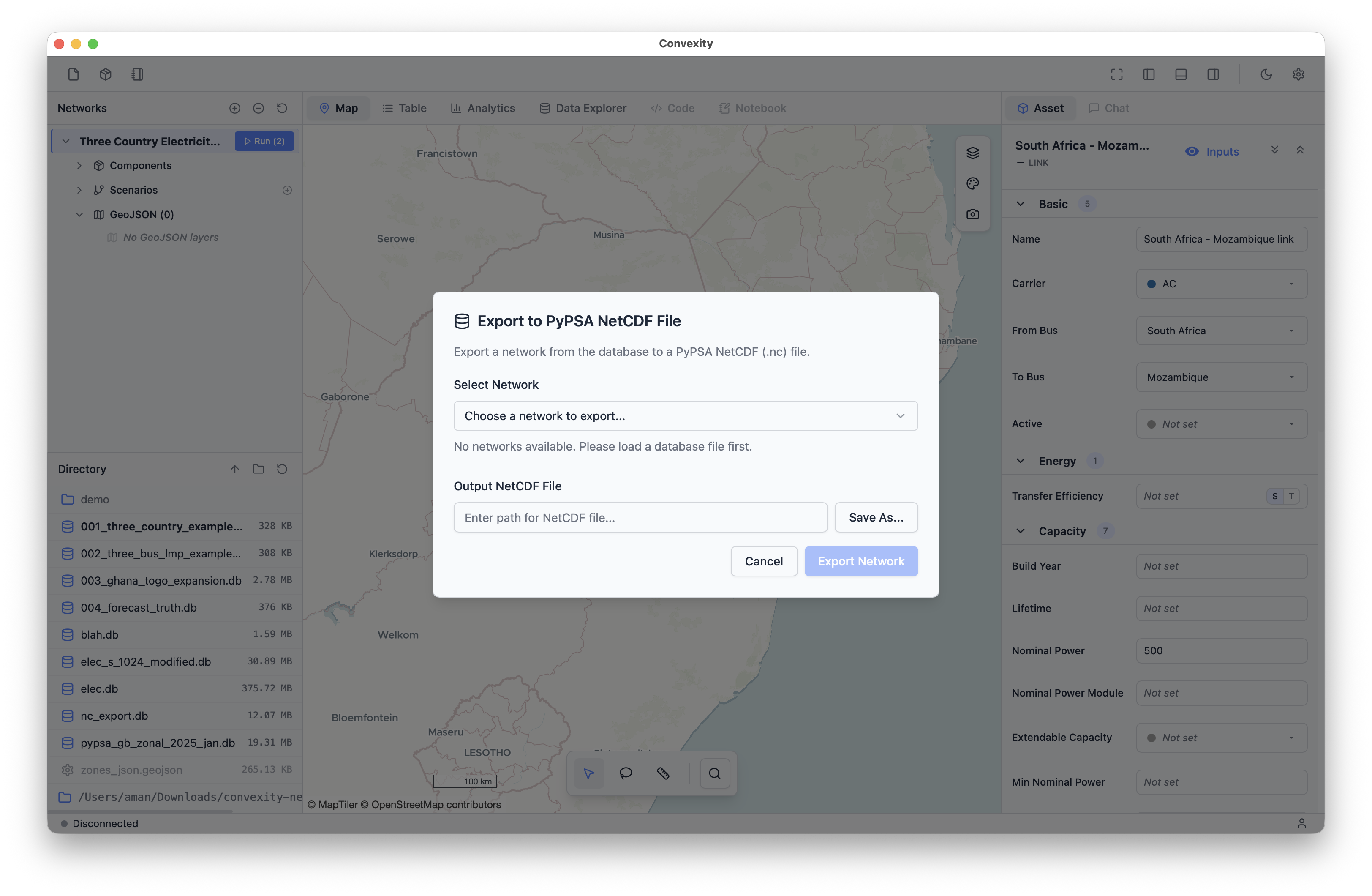Toggle Inputs visibility eye

pyautogui.click(x=1192, y=152)
